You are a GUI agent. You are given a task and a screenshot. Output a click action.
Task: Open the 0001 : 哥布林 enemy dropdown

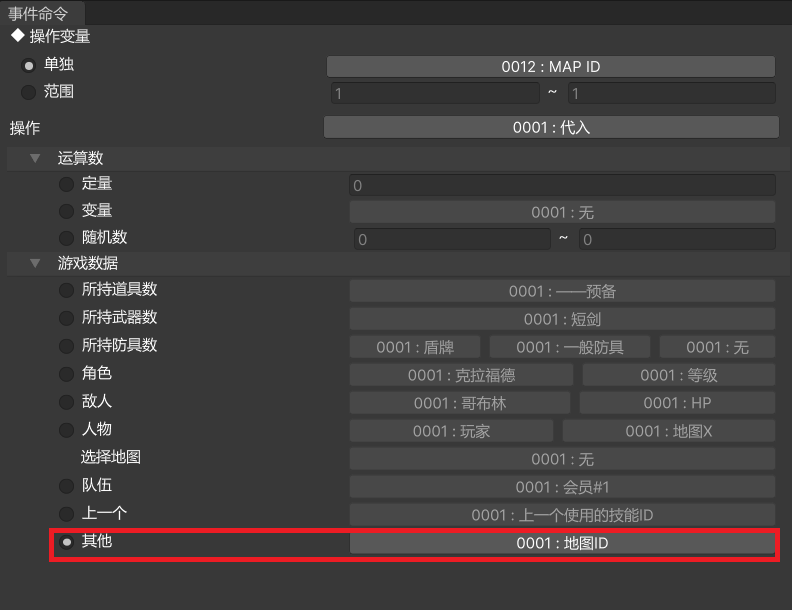[x=460, y=403]
